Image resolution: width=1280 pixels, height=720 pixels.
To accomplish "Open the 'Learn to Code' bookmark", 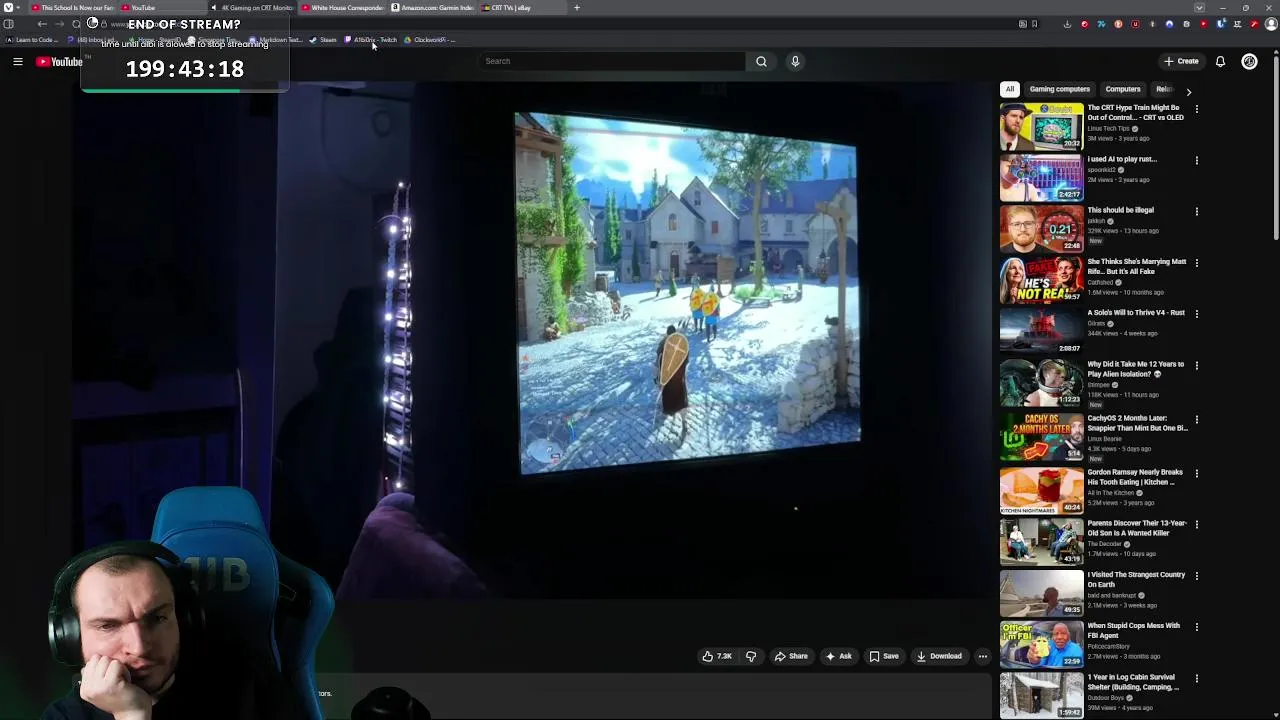I will tap(32, 40).
